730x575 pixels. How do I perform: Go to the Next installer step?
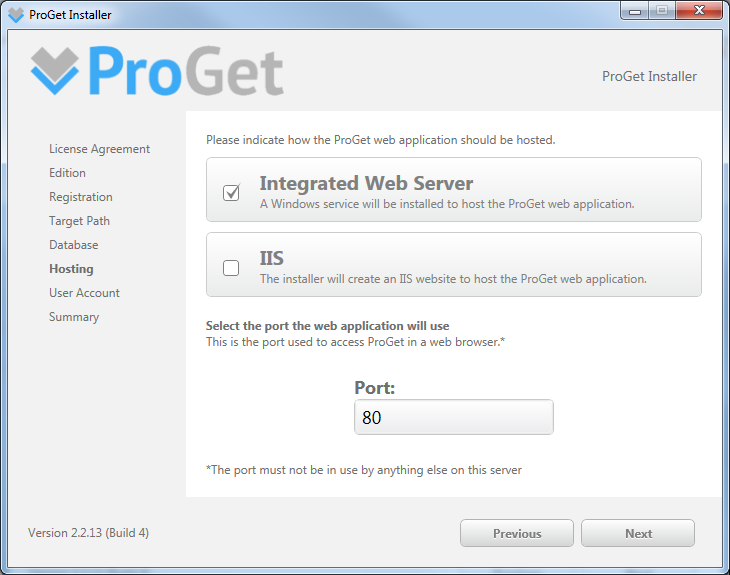pyautogui.click(x=638, y=533)
